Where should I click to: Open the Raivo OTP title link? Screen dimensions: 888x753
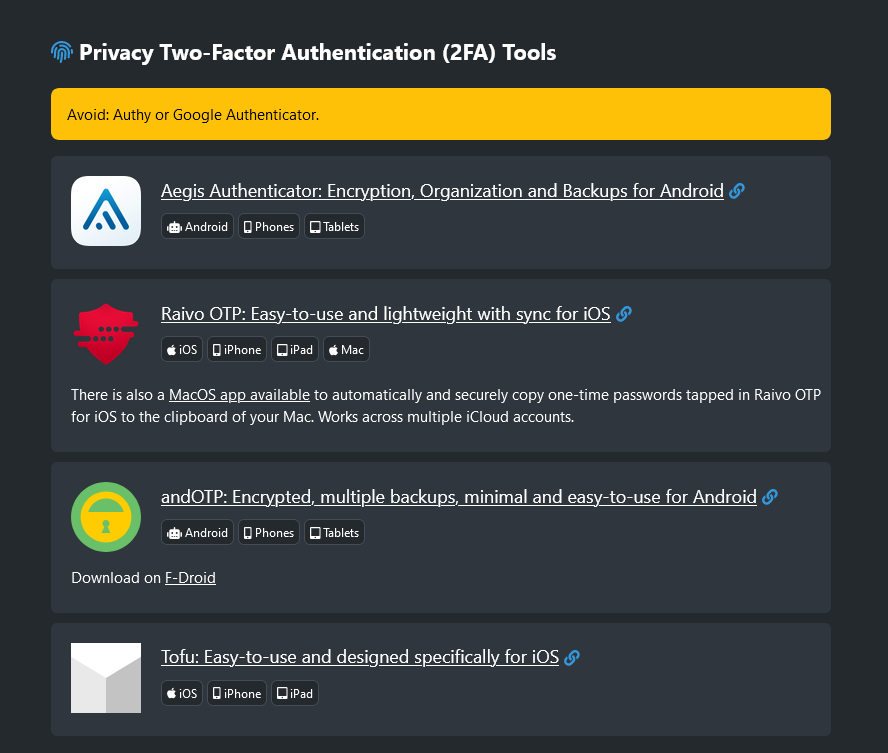point(385,314)
